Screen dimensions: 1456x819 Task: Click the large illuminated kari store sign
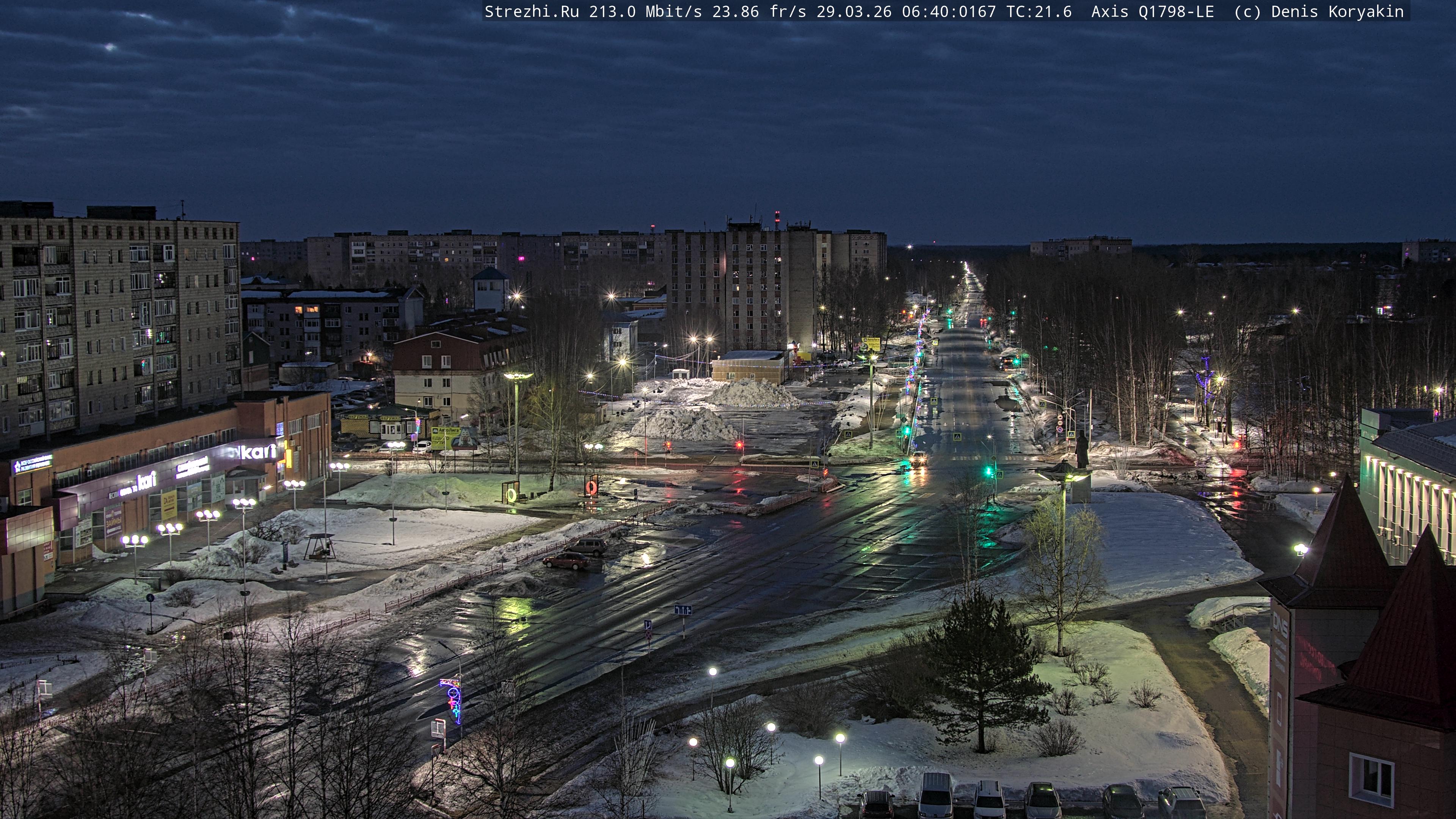[x=258, y=452]
